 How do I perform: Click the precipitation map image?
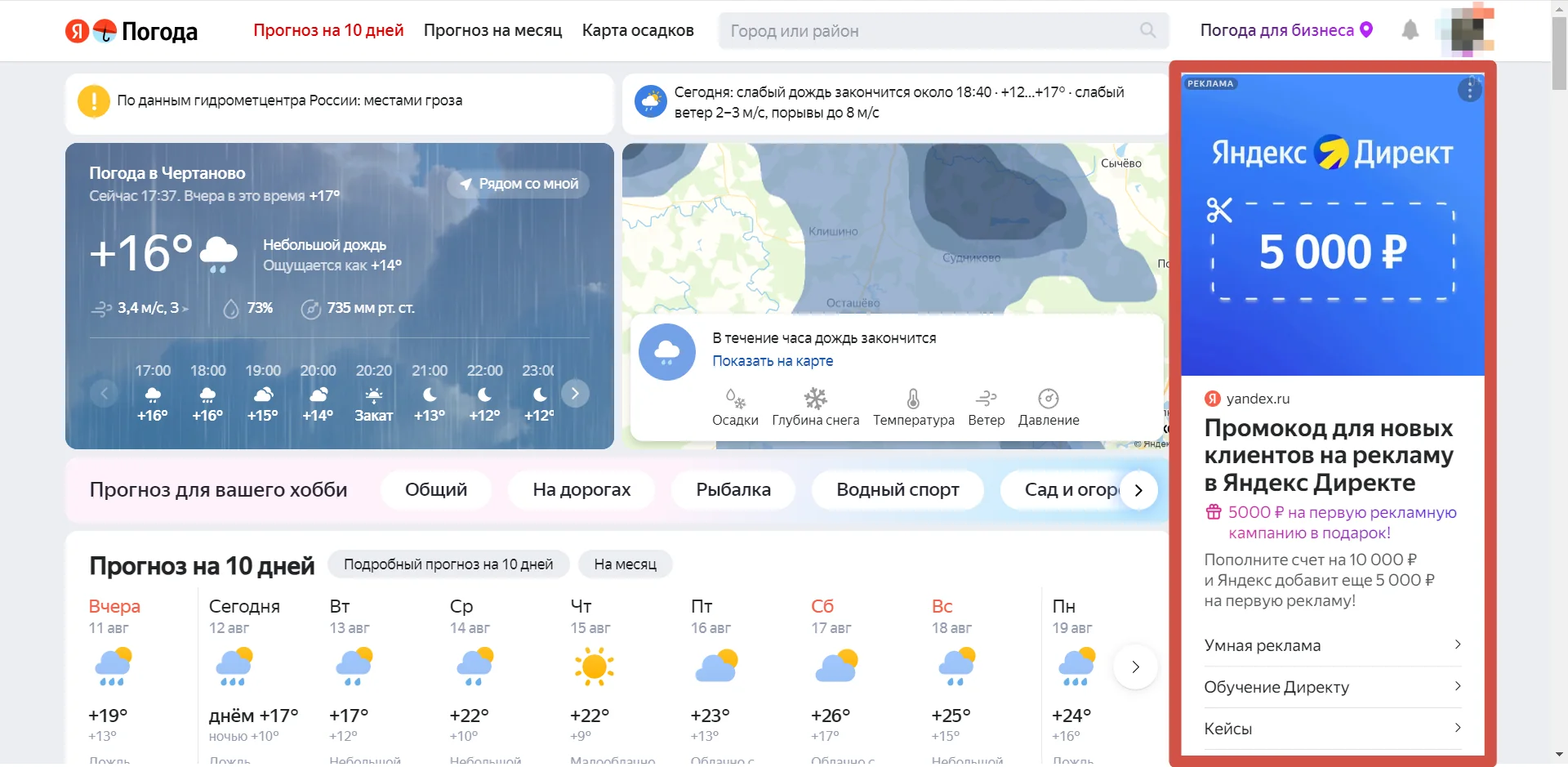894,227
